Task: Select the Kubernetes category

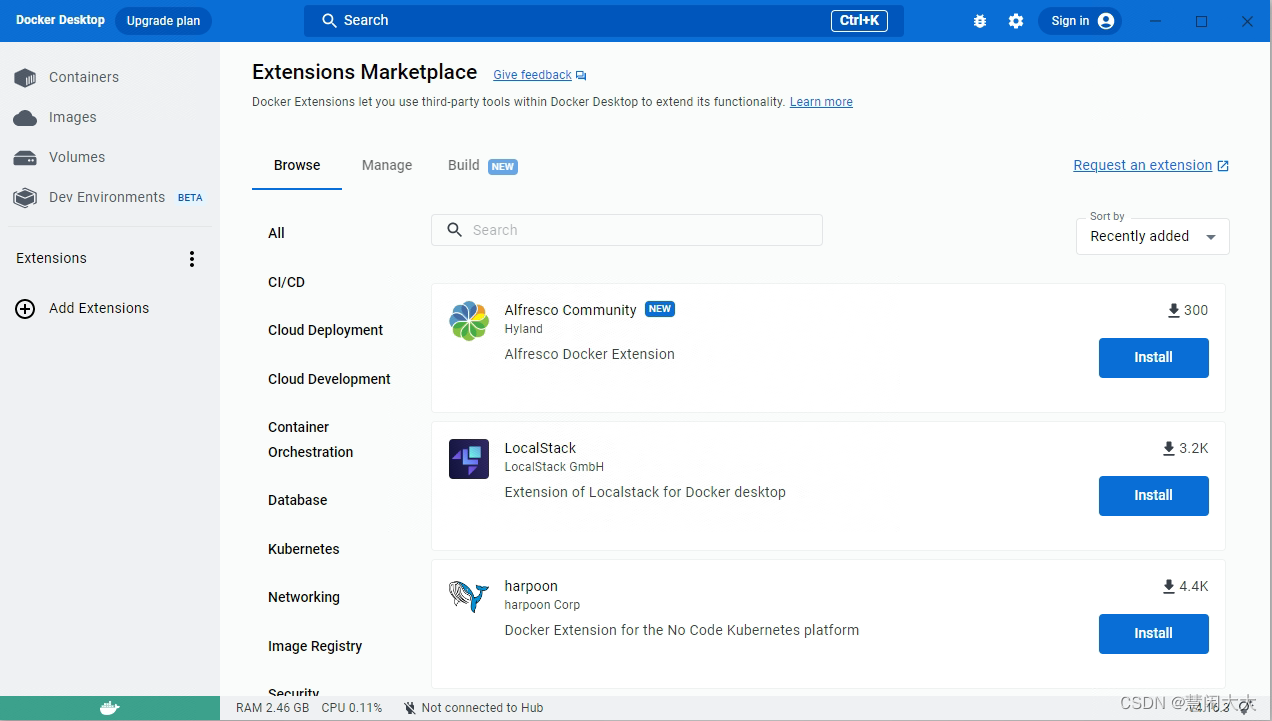Action: tap(303, 549)
